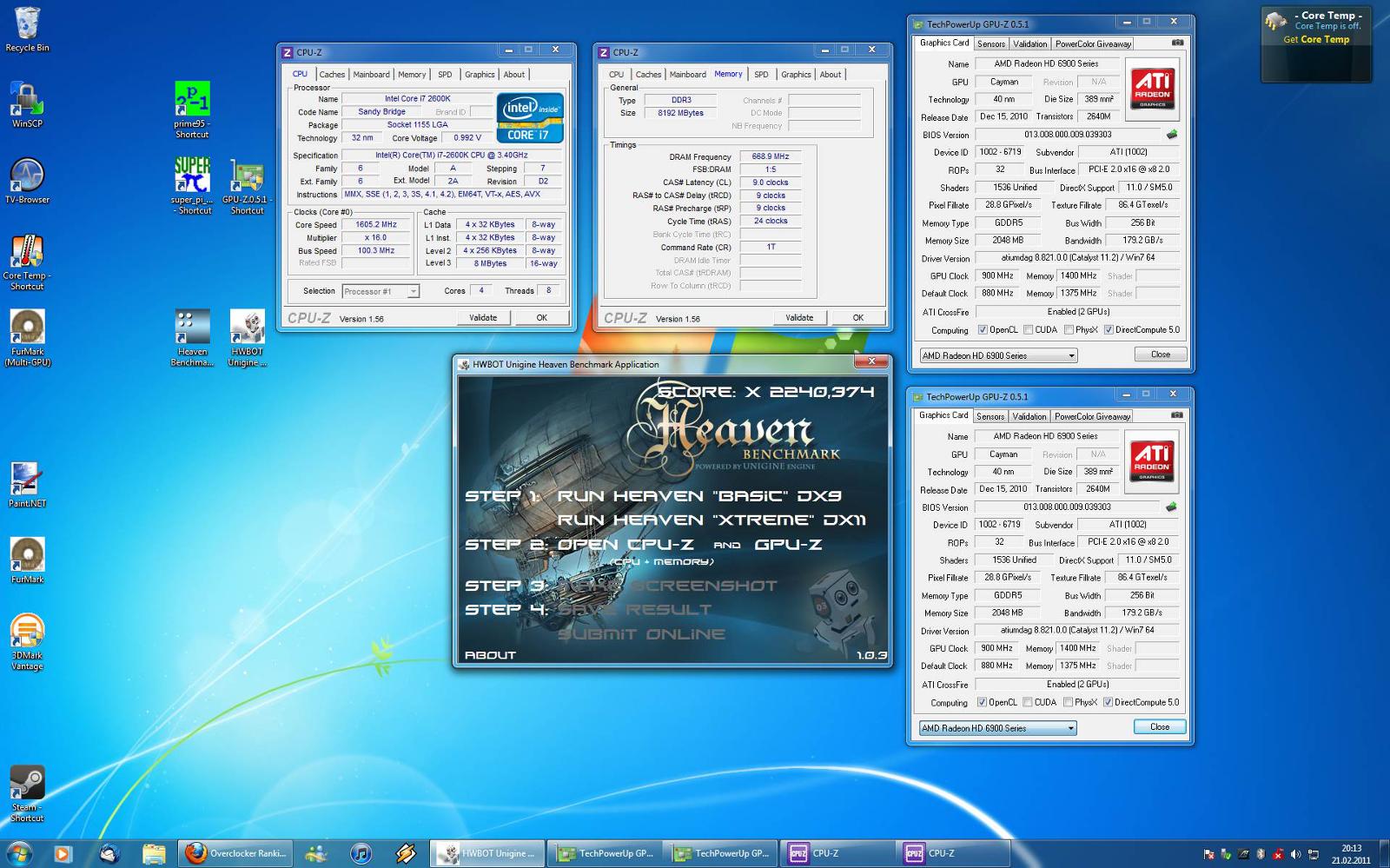Open GPU selector dropdown in bottom GPU-Z window

997,728
